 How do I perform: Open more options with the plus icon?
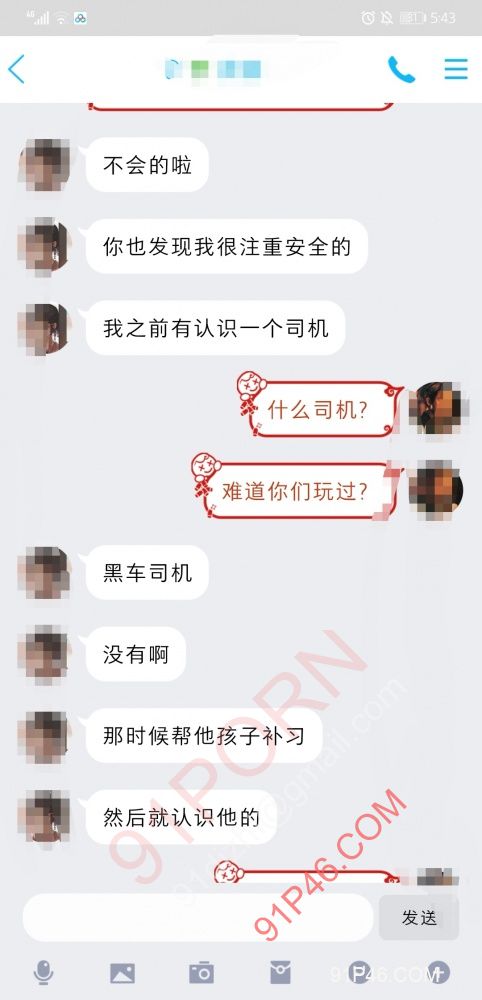(x=438, y=973)
